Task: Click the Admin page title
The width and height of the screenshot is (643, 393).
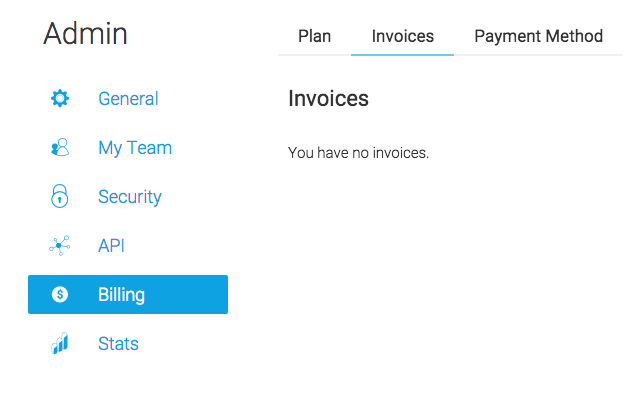Action: tap(85, 33)
